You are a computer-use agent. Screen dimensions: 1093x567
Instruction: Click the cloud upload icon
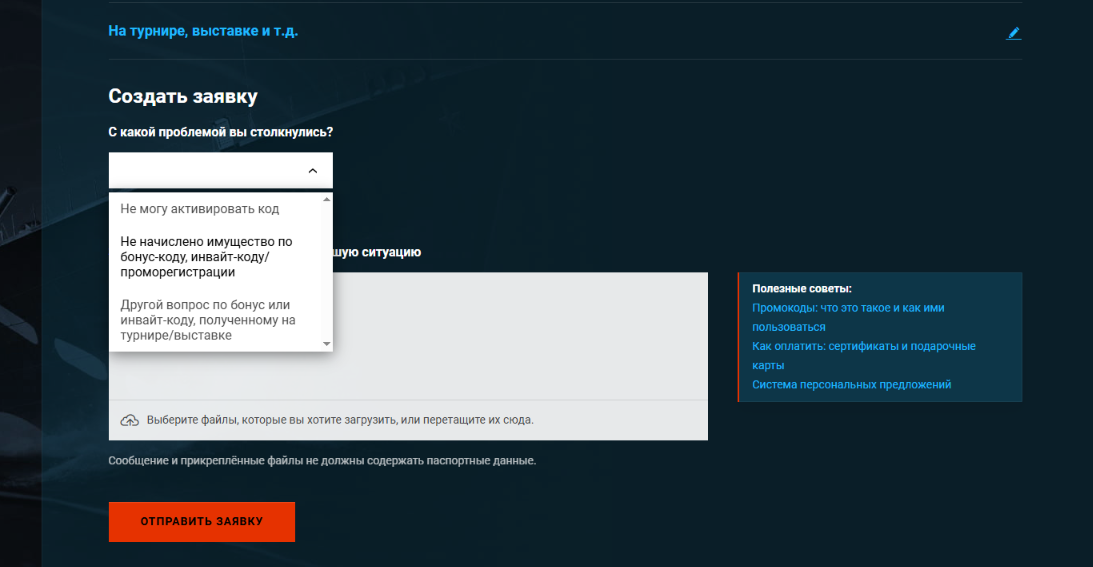[x=129, y=420]
